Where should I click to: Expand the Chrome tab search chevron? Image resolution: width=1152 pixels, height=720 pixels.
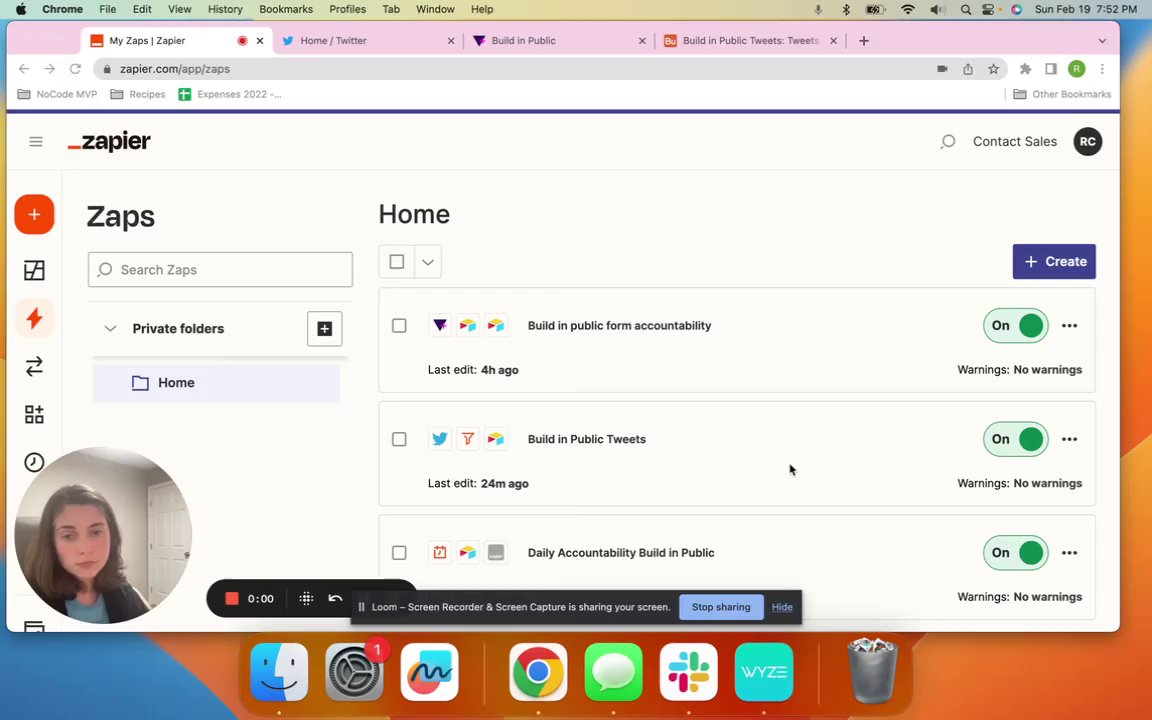pyautogui.click(x=1102, y=41)
